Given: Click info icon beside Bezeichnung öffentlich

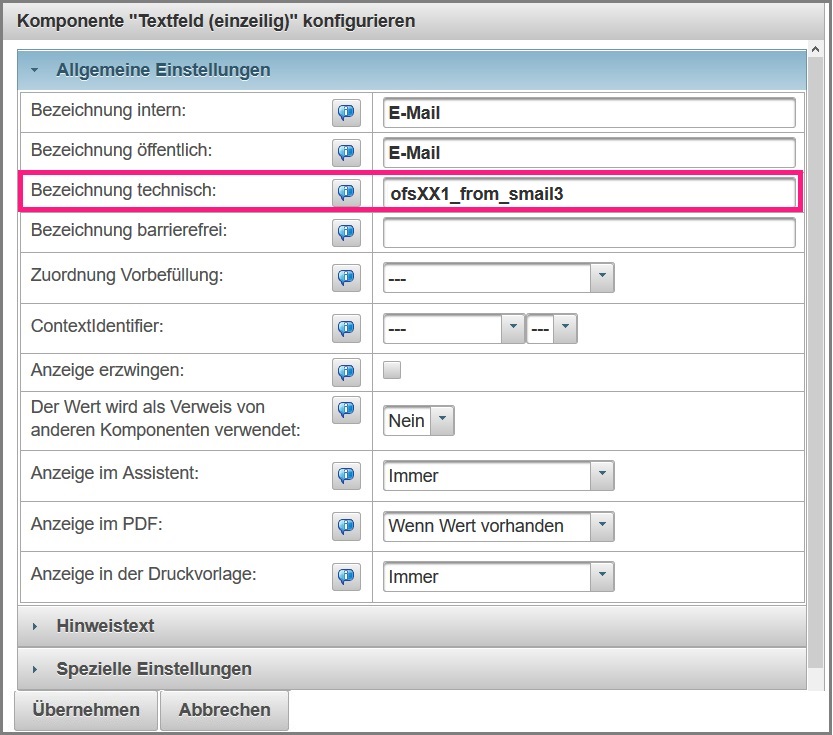Looking at the screenshot, I should click(346, 153).
